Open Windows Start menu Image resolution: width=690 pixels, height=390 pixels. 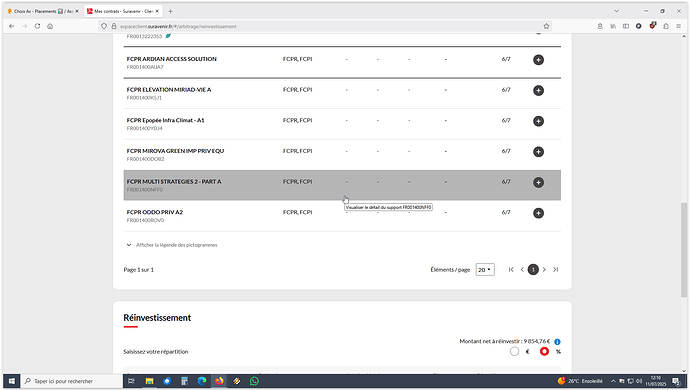[11, 381]
